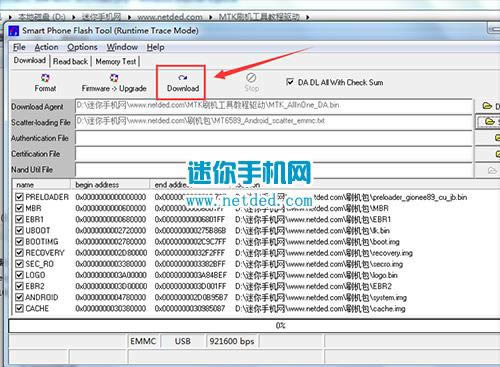Screen dimensions: 500x367
Task: Expand the arrow after the MTK folder breadcrumb
Action: tap(307, 17)
